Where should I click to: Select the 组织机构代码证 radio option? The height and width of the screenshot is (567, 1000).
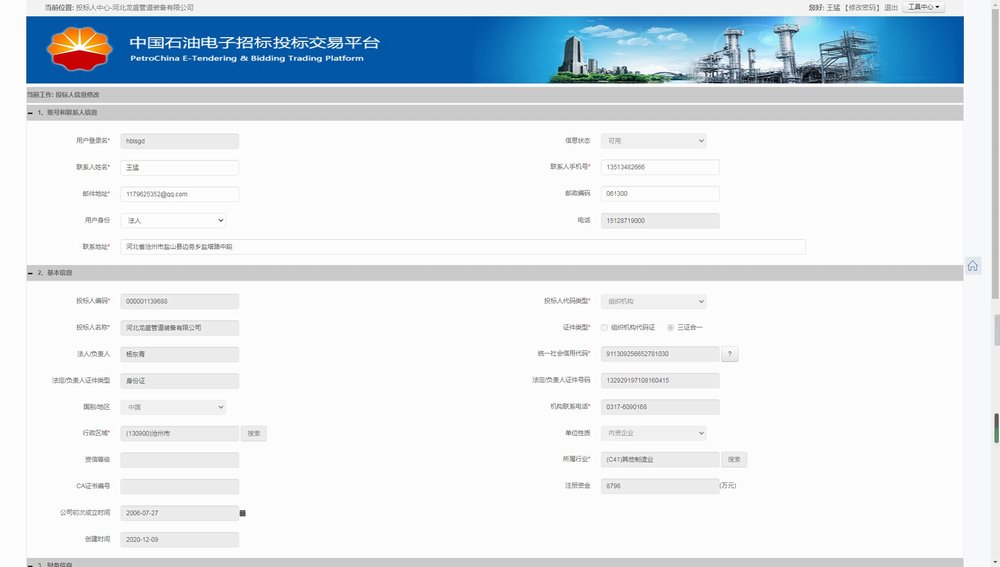[604, 328]
